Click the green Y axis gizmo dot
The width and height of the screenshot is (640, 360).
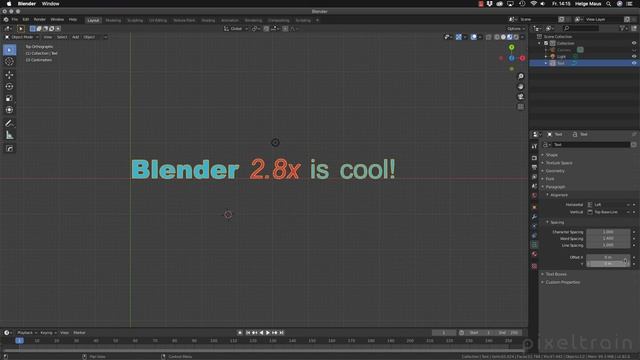click(511, 47)
